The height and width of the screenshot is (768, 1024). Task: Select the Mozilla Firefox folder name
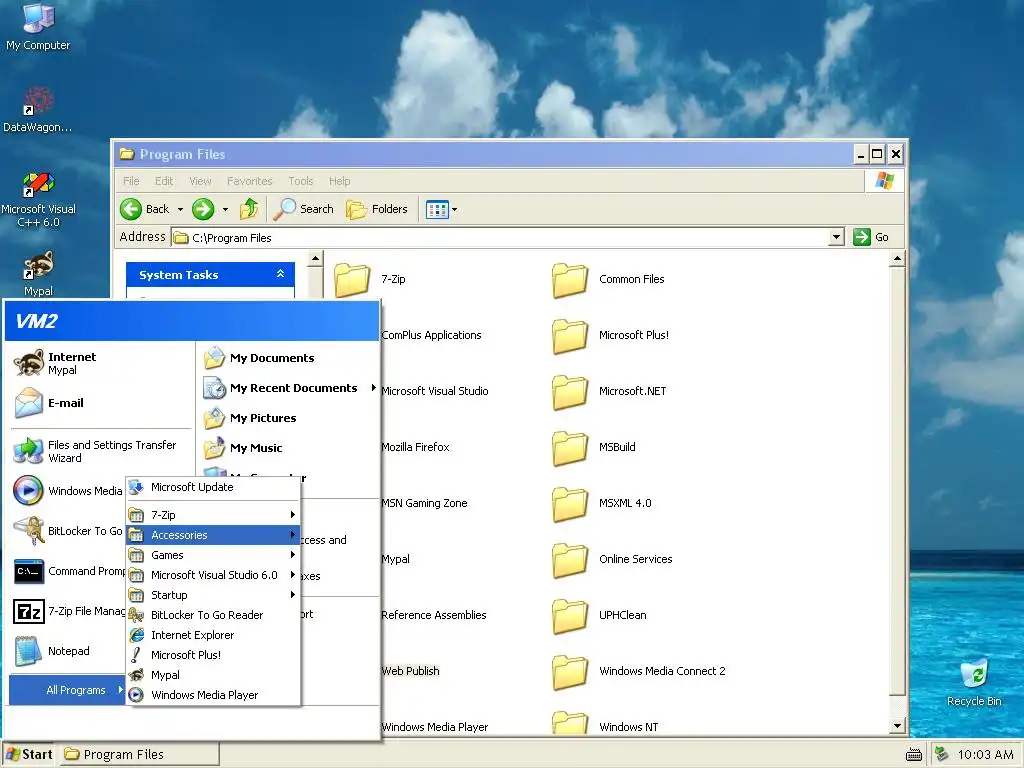click(x=415, y=447)
